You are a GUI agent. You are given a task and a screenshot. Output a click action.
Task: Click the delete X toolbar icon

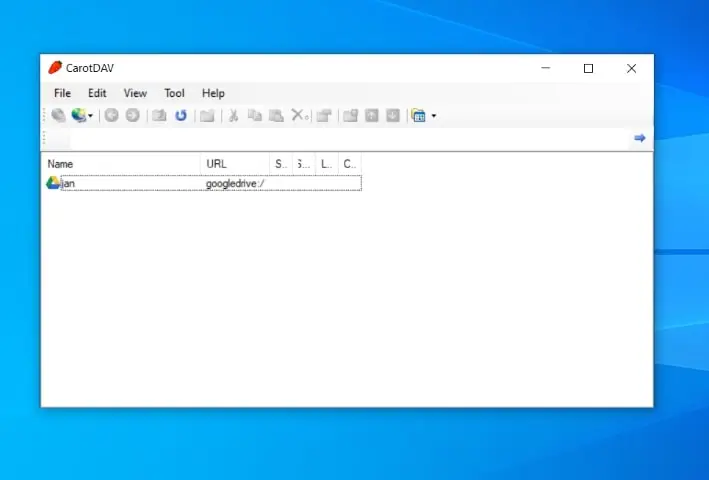(298, 116)
